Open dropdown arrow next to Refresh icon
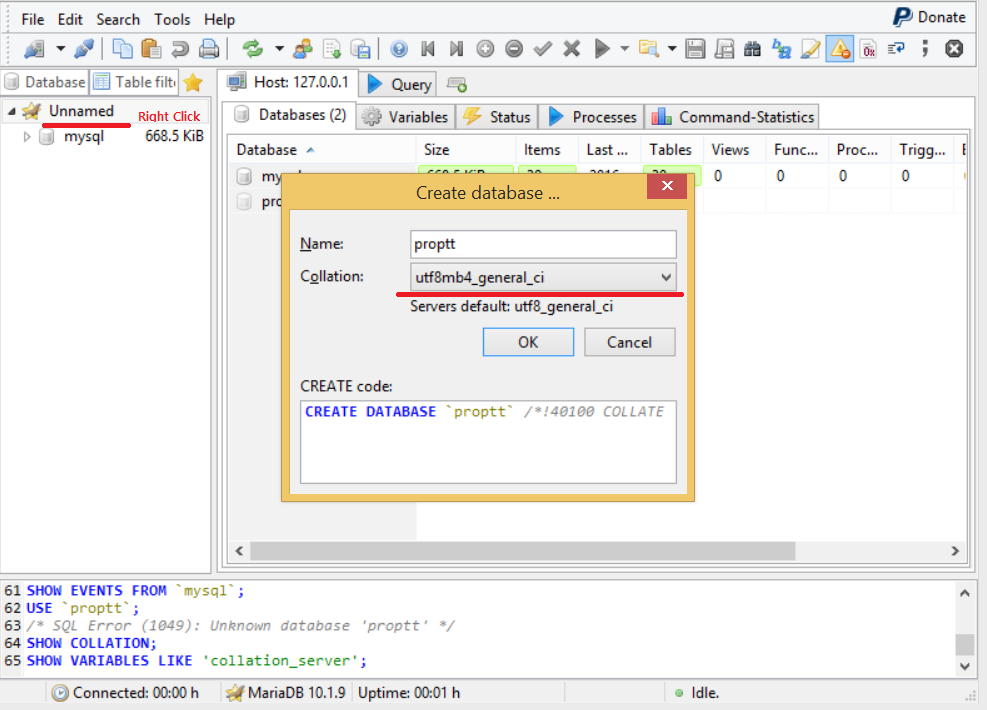This screenshot has width=987, height=710. tap(279, 48)
